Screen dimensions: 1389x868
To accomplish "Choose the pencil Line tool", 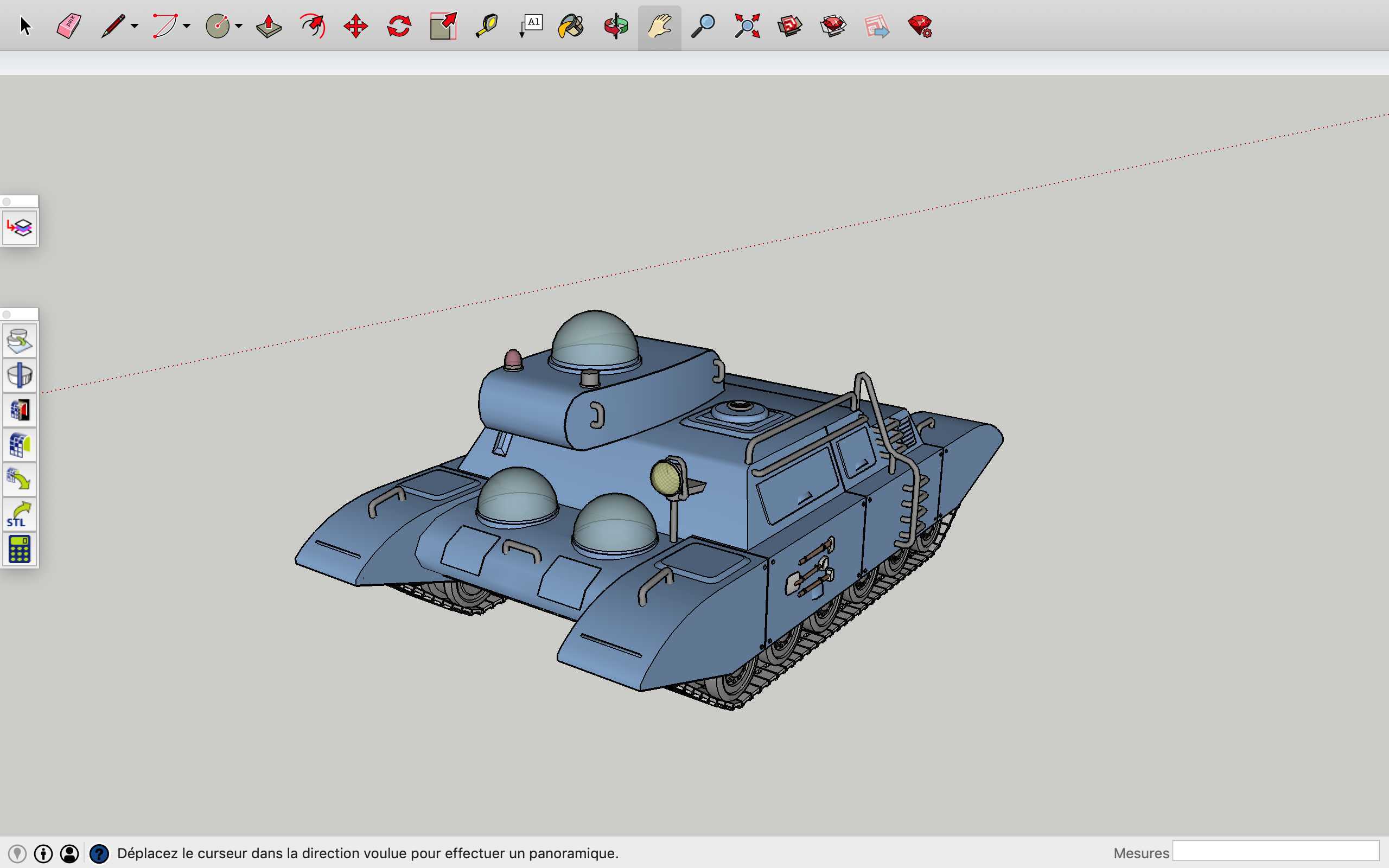I will [113, 26].
